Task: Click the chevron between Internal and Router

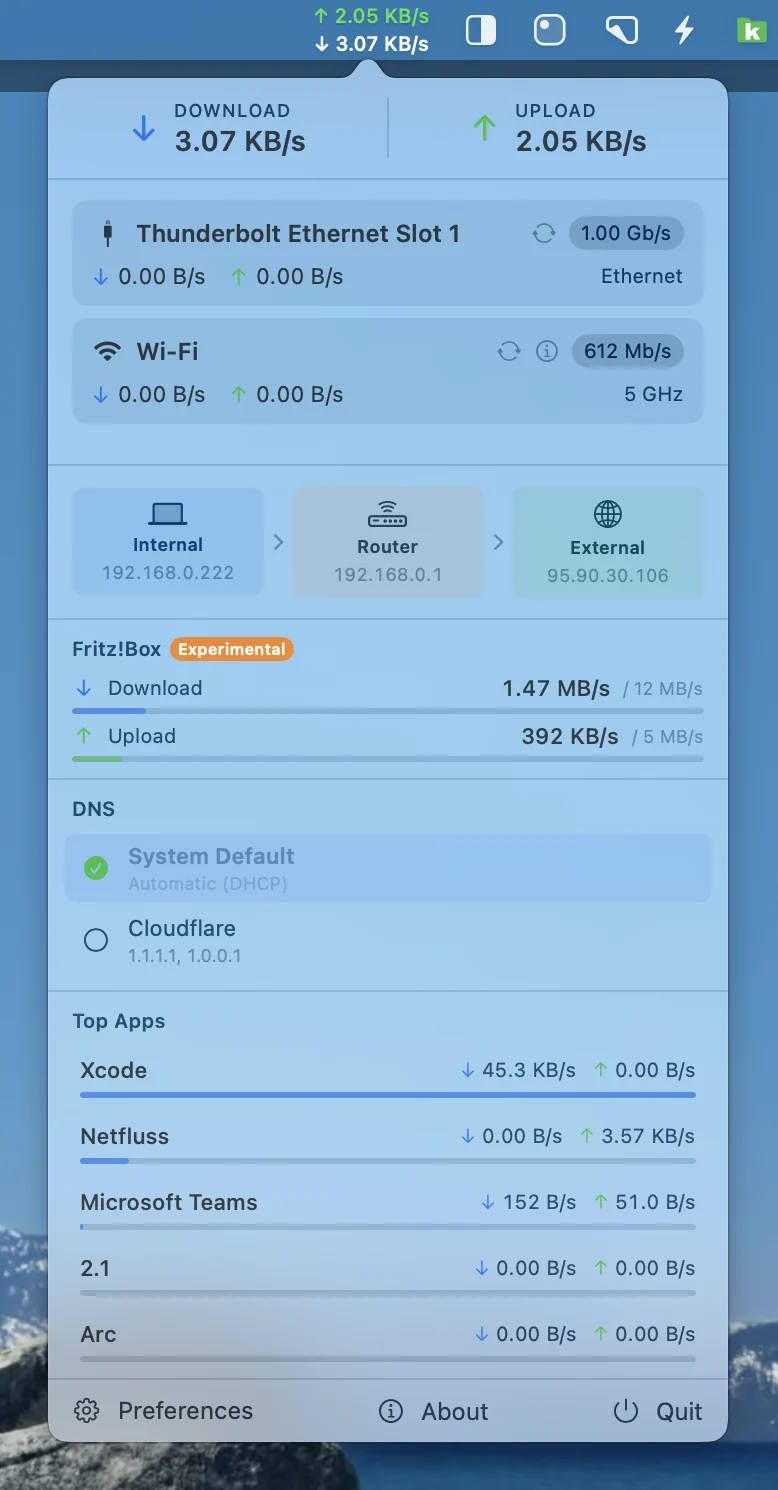Action: pos(278,542)
